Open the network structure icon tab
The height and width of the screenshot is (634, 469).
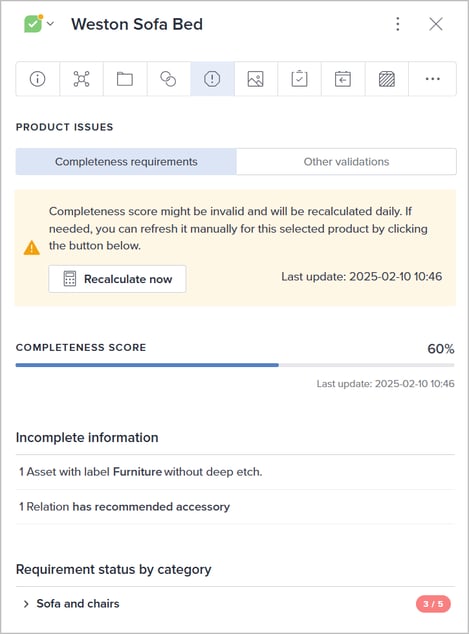[81, 79]
